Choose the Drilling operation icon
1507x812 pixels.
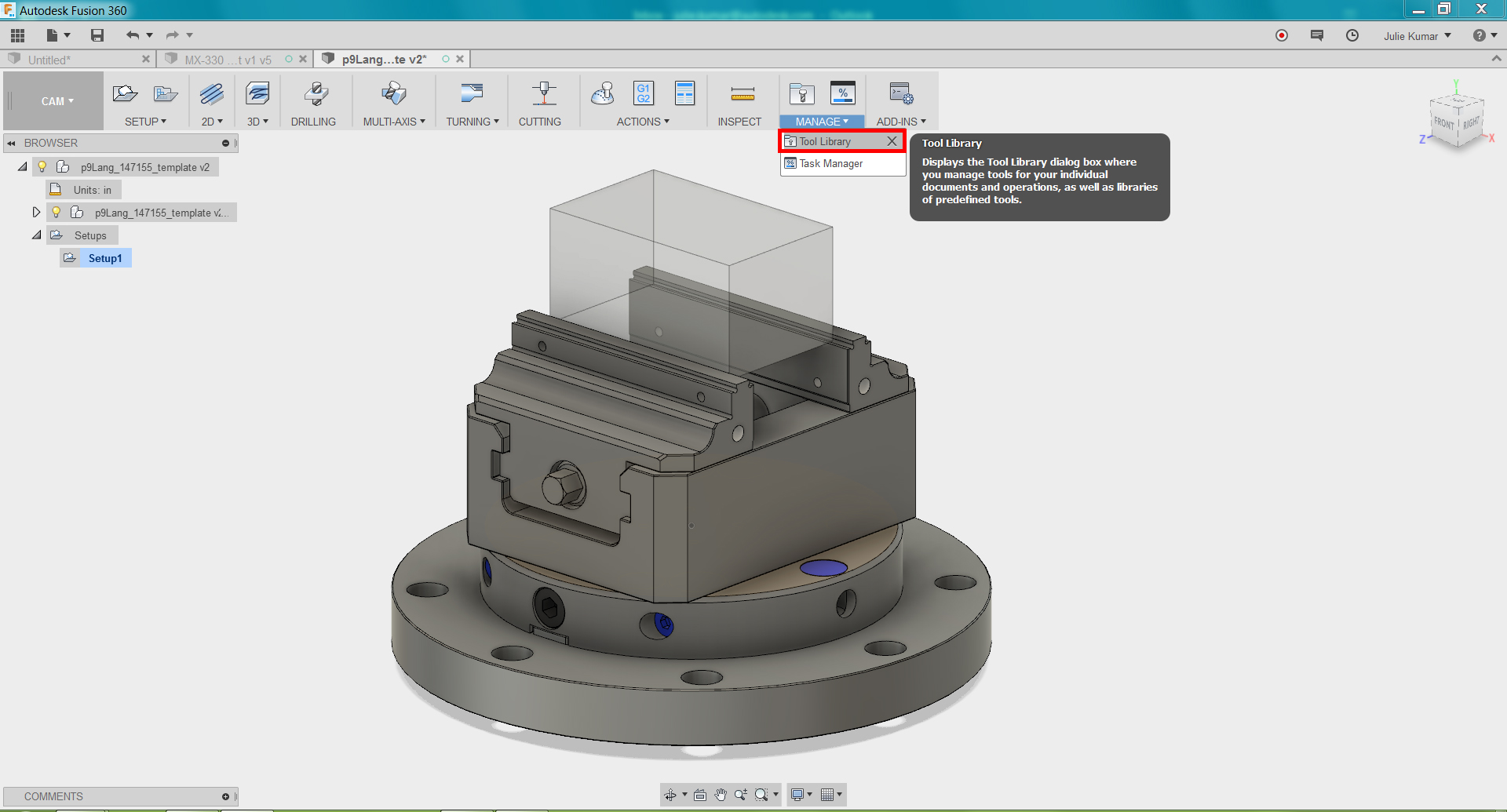316,94
